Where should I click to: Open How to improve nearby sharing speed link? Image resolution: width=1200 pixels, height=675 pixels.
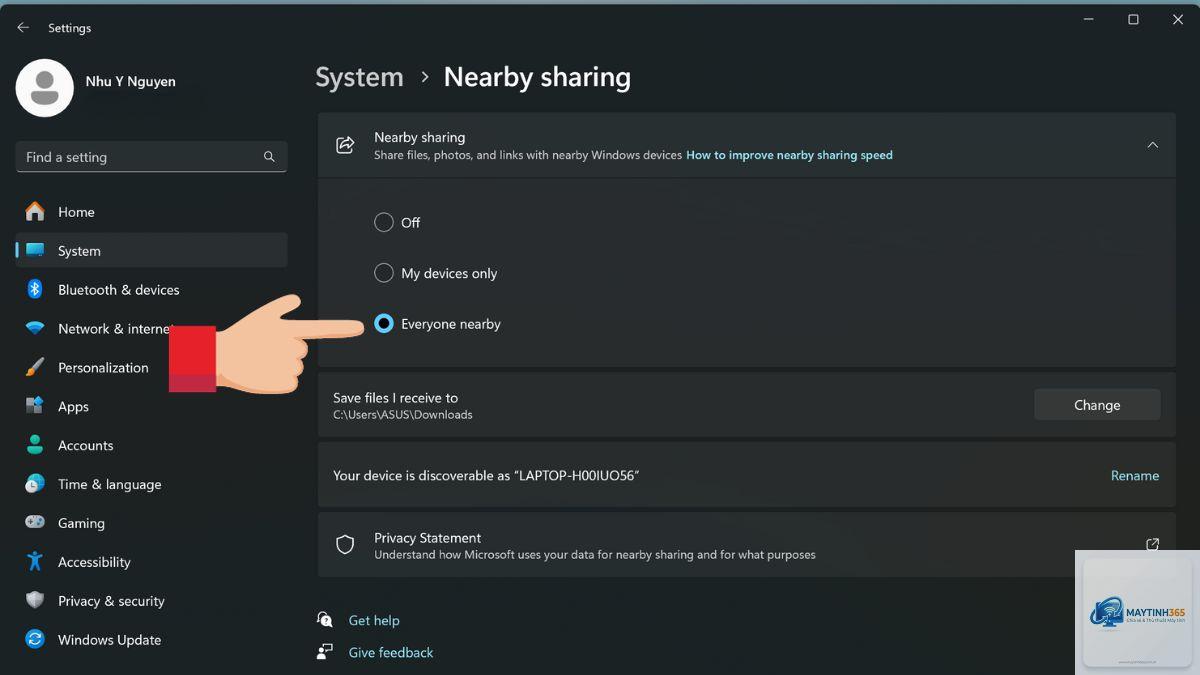789,155
